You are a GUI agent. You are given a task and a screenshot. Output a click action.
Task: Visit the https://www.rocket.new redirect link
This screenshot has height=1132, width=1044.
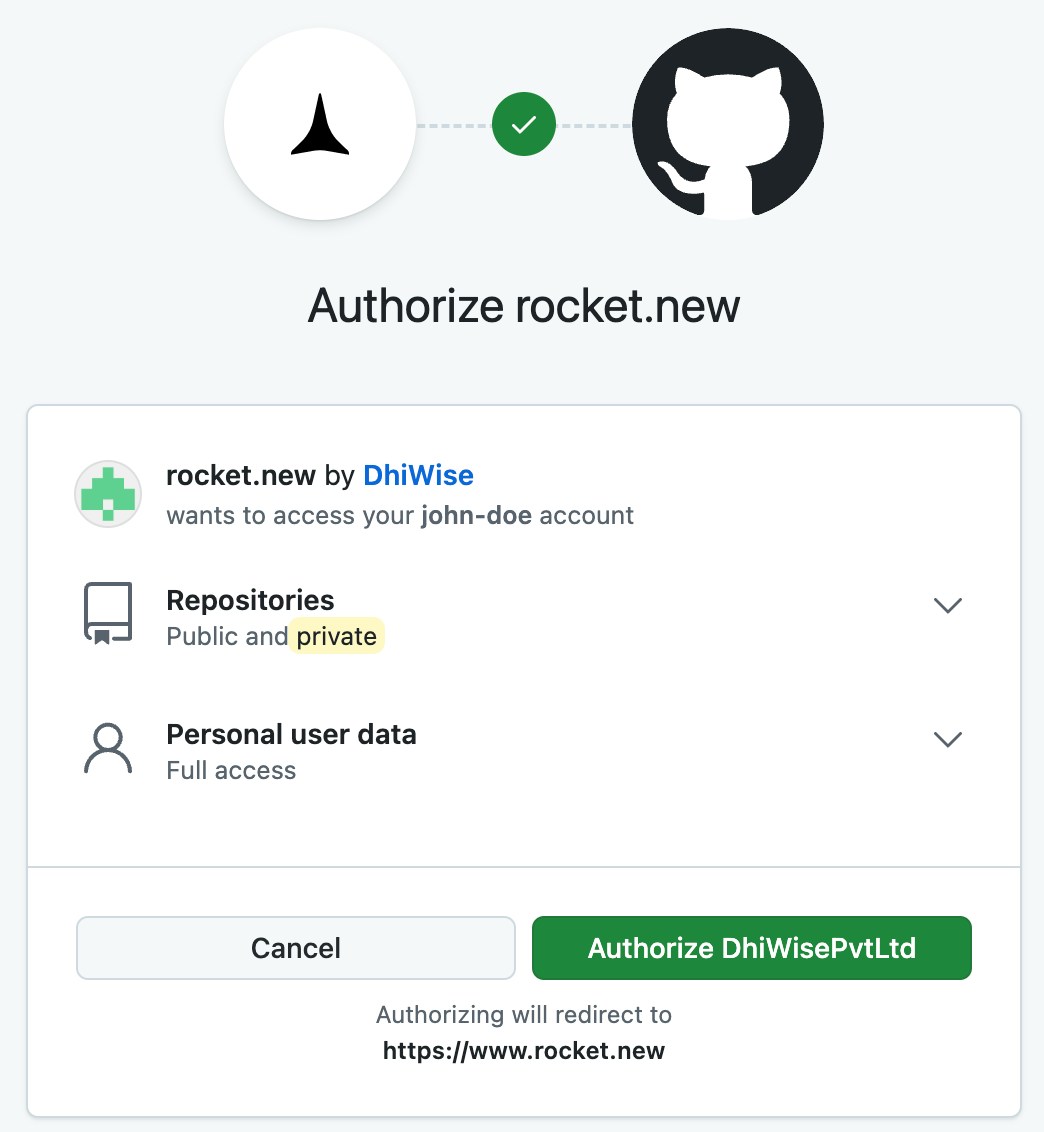coord(526,1050)
